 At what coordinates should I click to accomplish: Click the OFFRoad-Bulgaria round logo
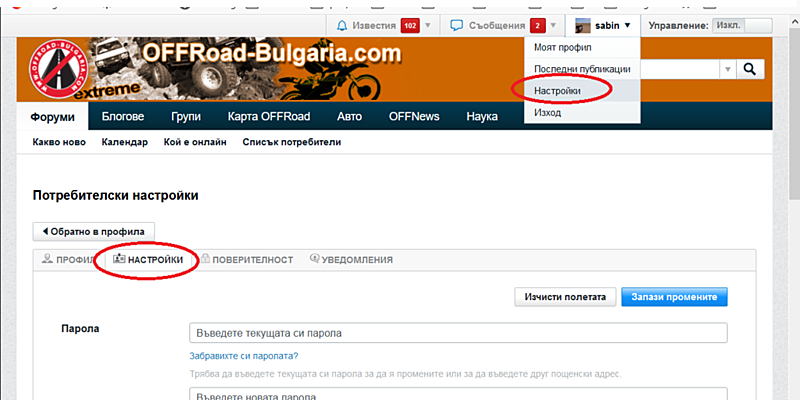pos(59,69)
